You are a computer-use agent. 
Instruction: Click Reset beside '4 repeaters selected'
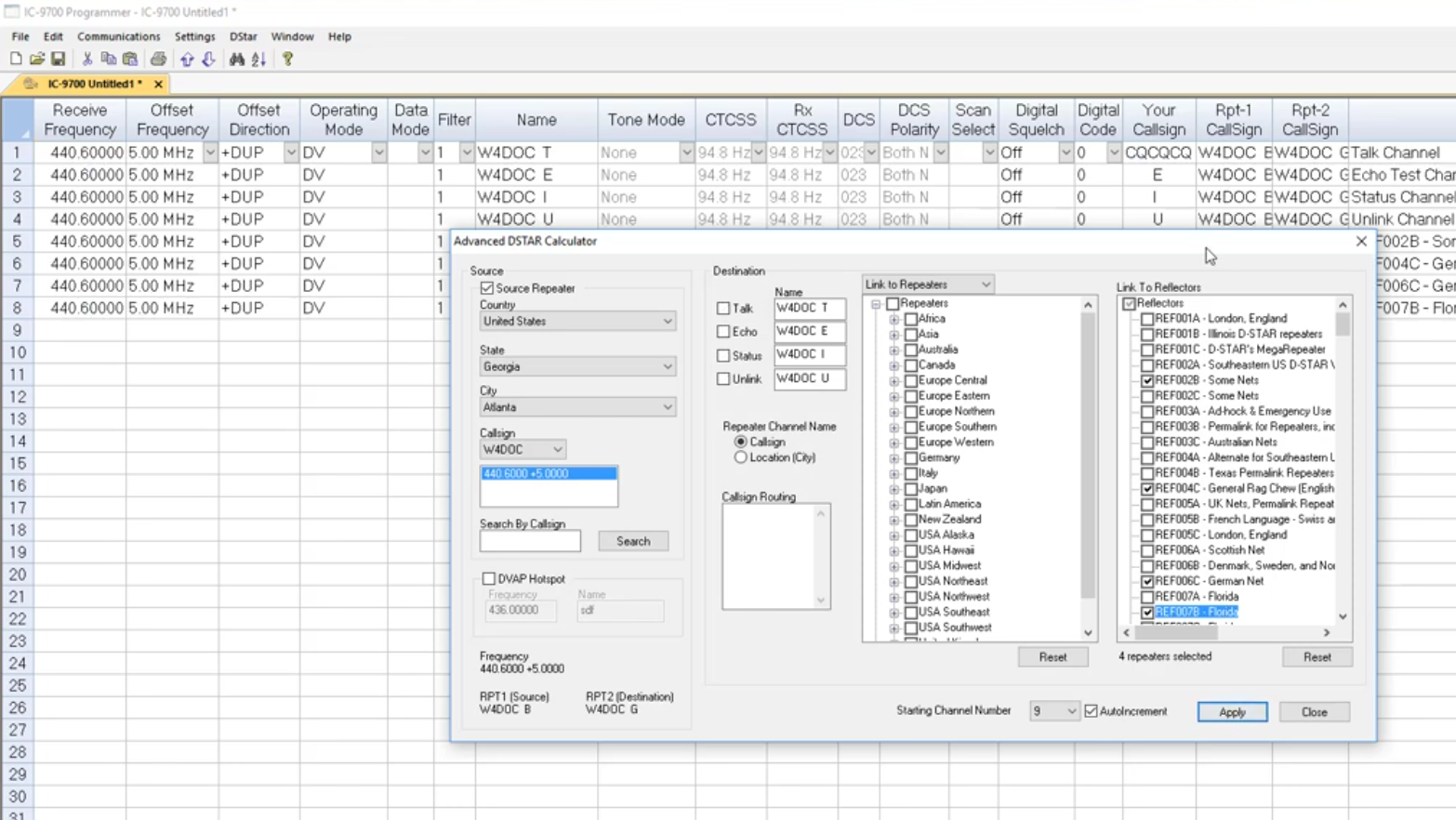1317,657
